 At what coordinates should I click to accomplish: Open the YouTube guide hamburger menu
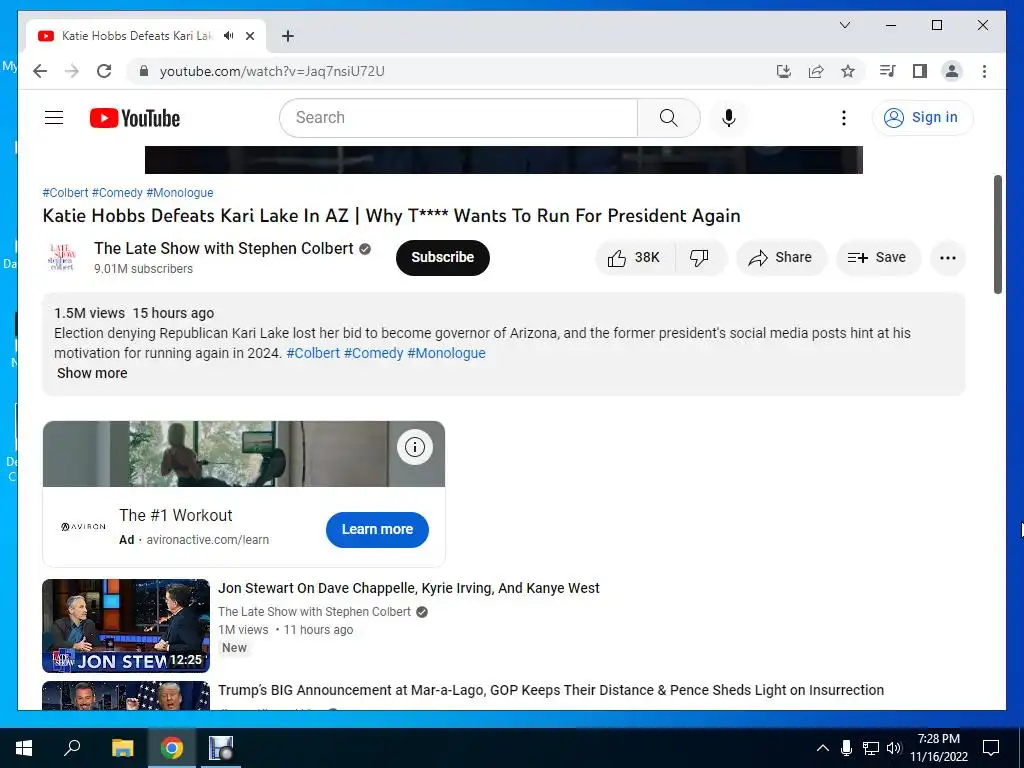click(x=54, y=118)
